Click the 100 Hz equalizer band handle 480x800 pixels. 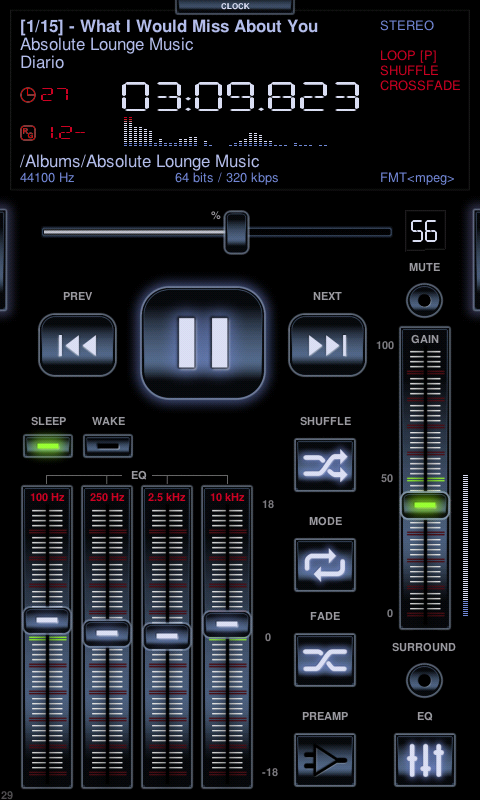pos(47,620)
